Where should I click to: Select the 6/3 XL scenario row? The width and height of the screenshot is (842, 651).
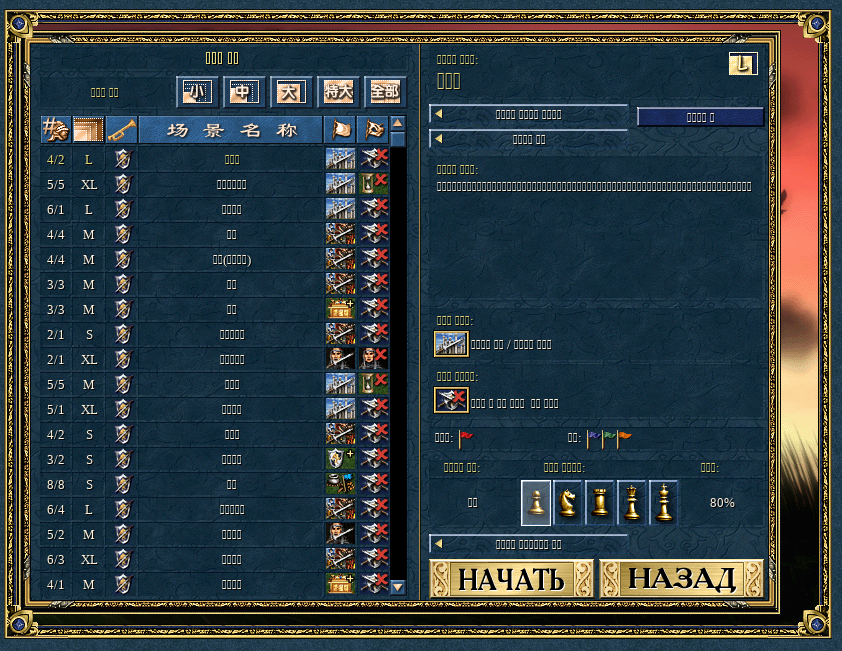pos(215,559)
